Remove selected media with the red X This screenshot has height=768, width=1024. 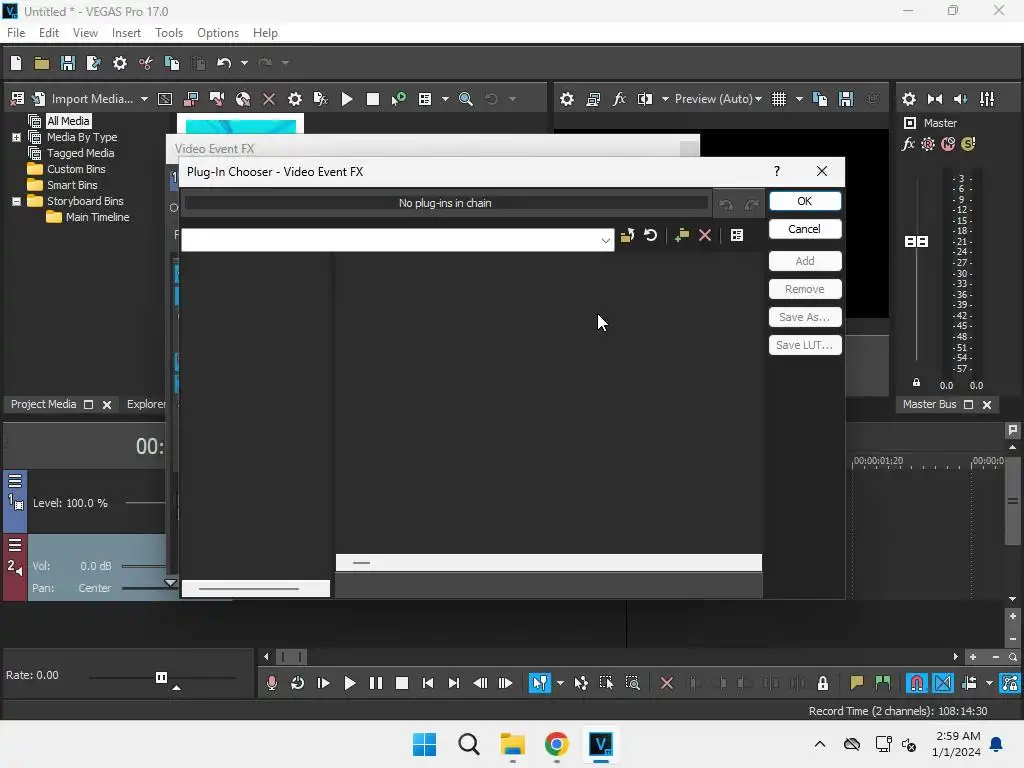[268, 99]
